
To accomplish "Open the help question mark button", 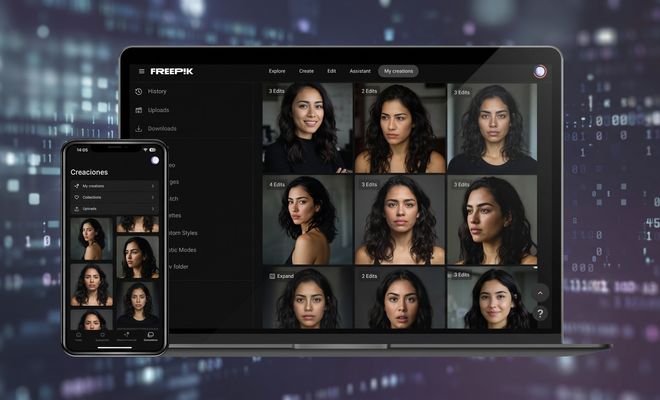I will pos(540,313).
